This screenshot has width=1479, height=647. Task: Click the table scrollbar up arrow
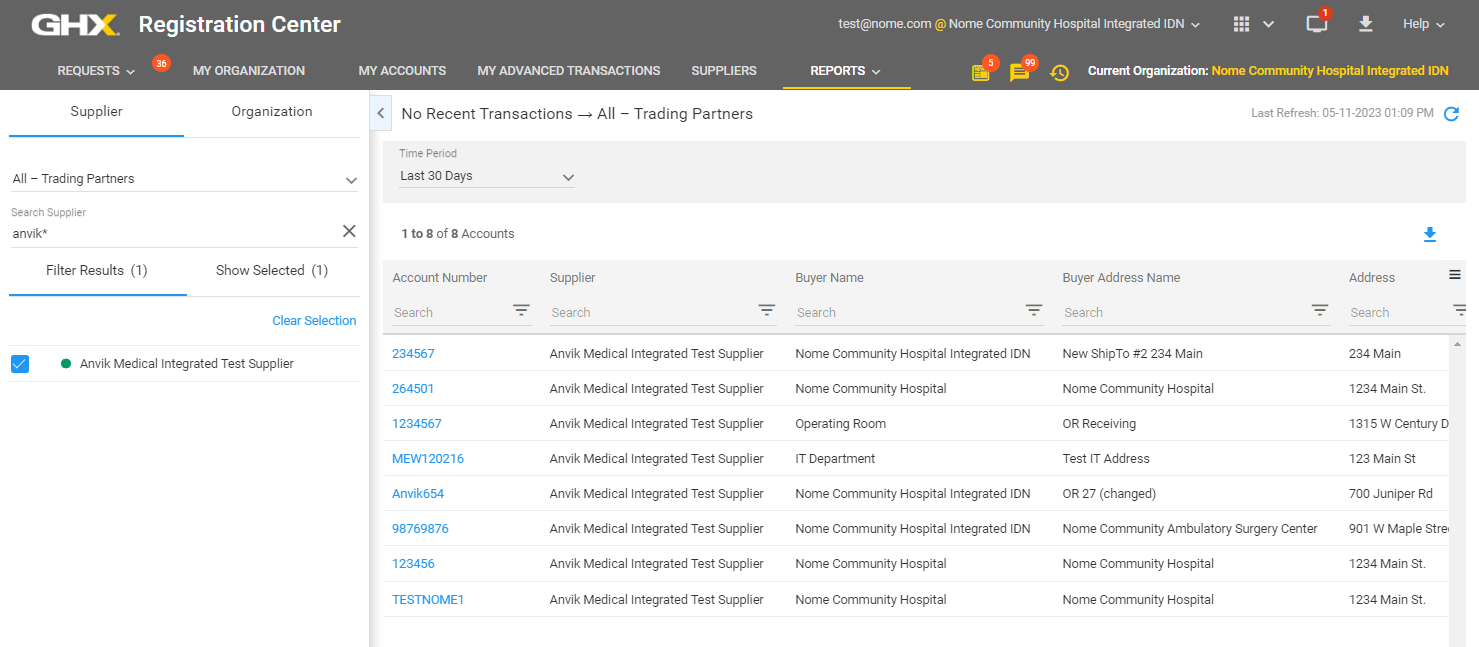coord(1457,344)
